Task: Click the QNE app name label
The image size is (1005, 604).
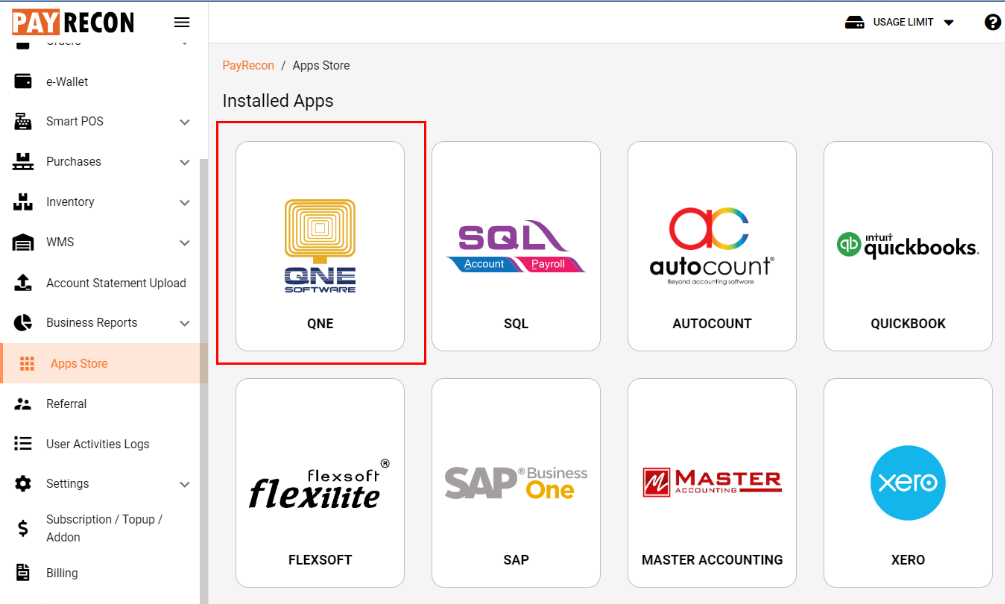Action: (320, 324)
